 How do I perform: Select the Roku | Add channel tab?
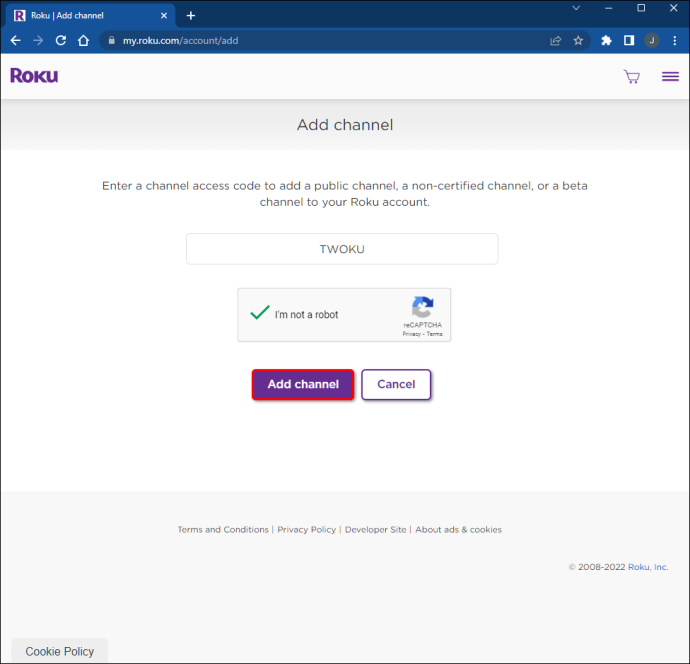(90, 16)
